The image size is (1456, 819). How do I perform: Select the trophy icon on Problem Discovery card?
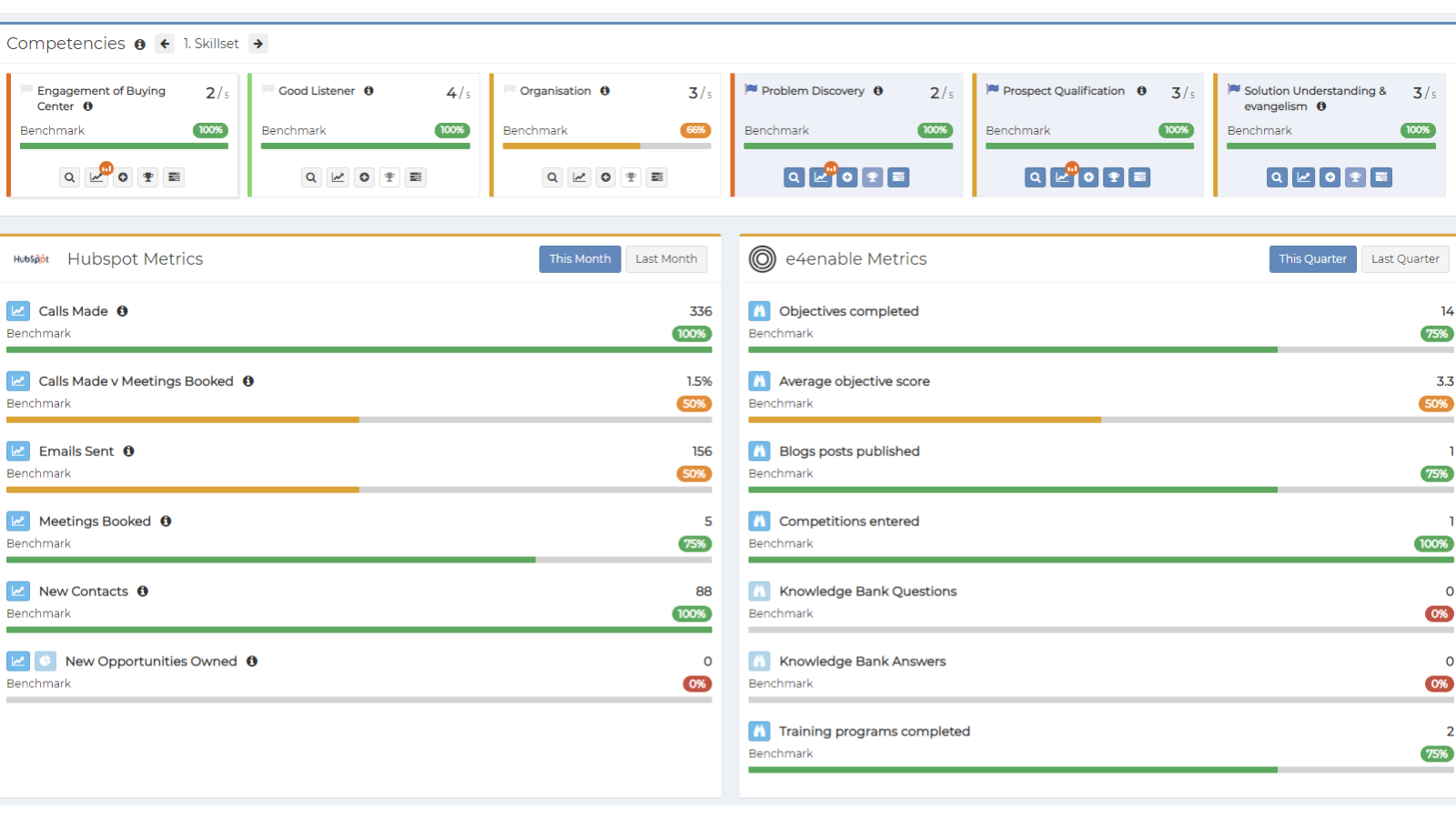point(872,177)
